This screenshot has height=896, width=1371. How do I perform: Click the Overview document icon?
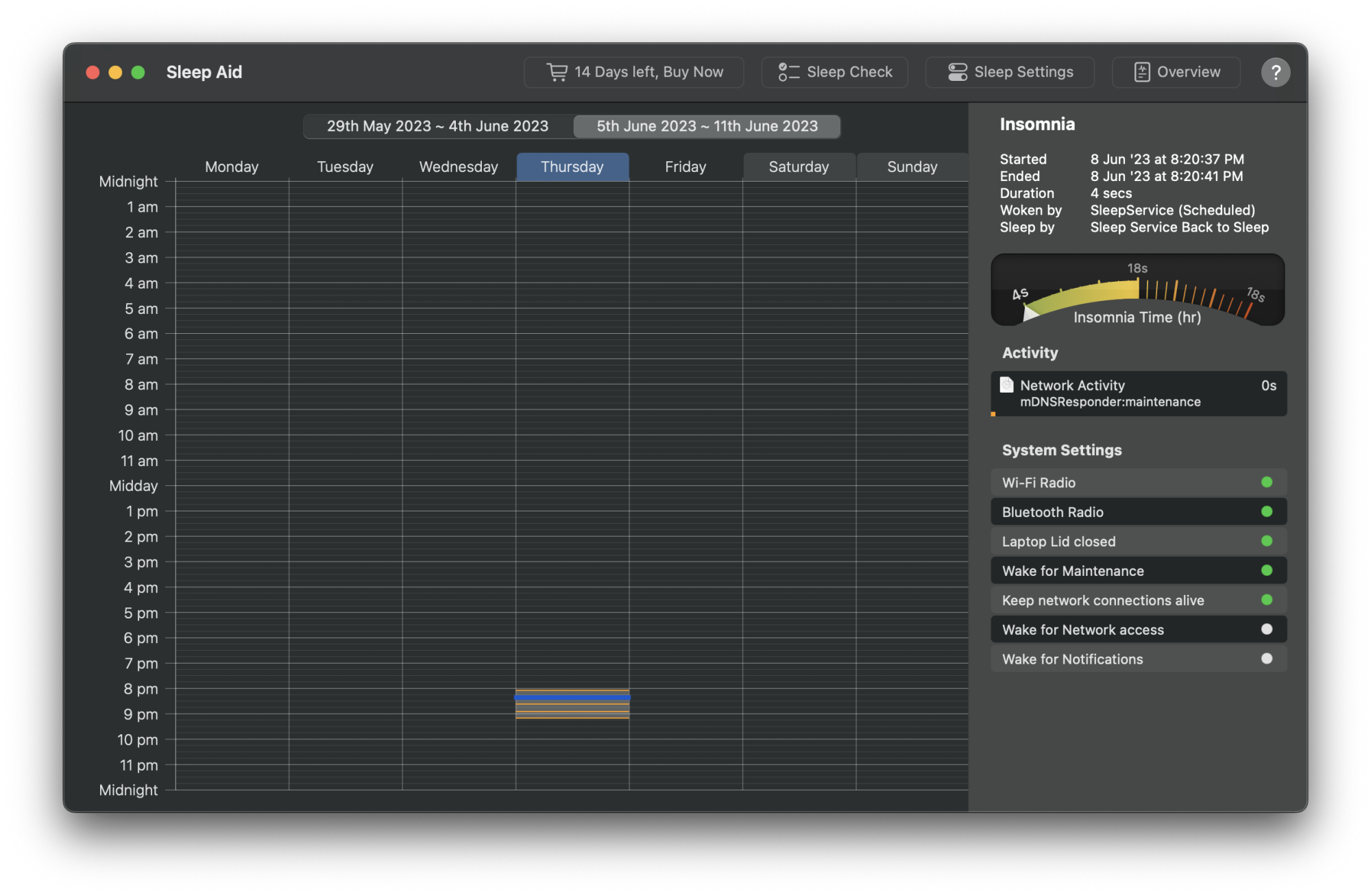click(1141, 72)
